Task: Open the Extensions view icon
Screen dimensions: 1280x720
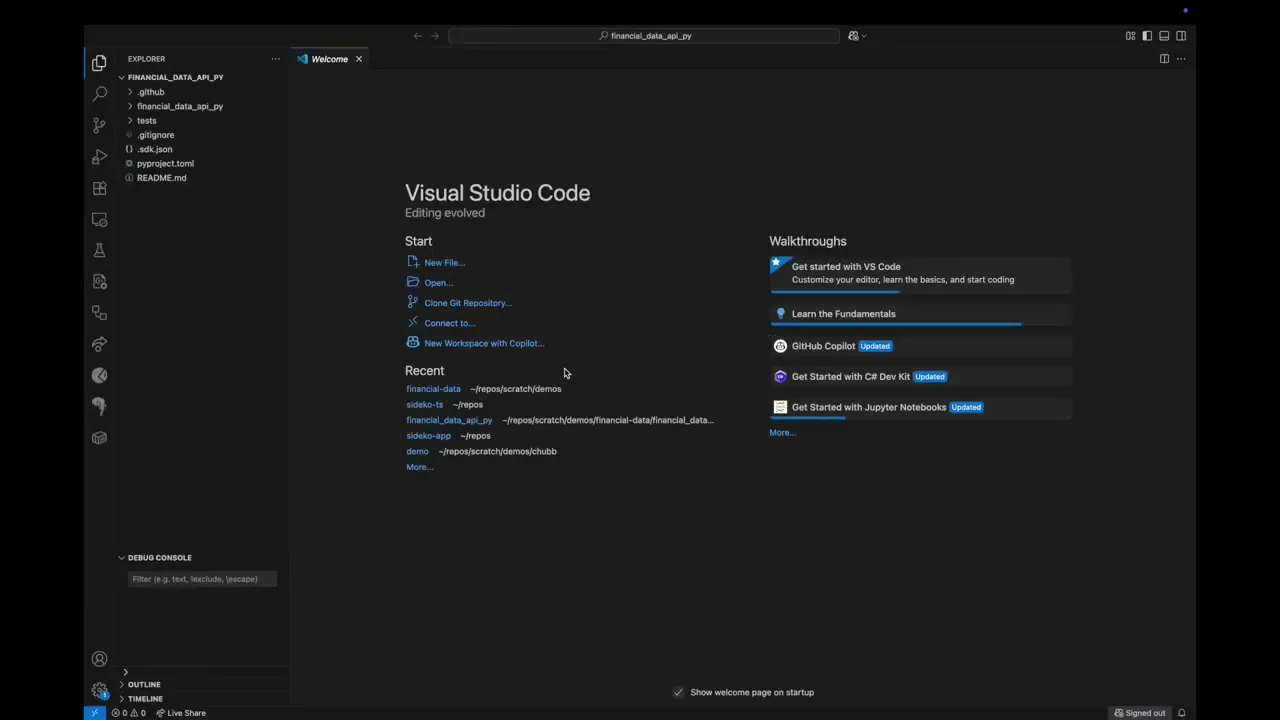Action: click(x=99, y=188)
